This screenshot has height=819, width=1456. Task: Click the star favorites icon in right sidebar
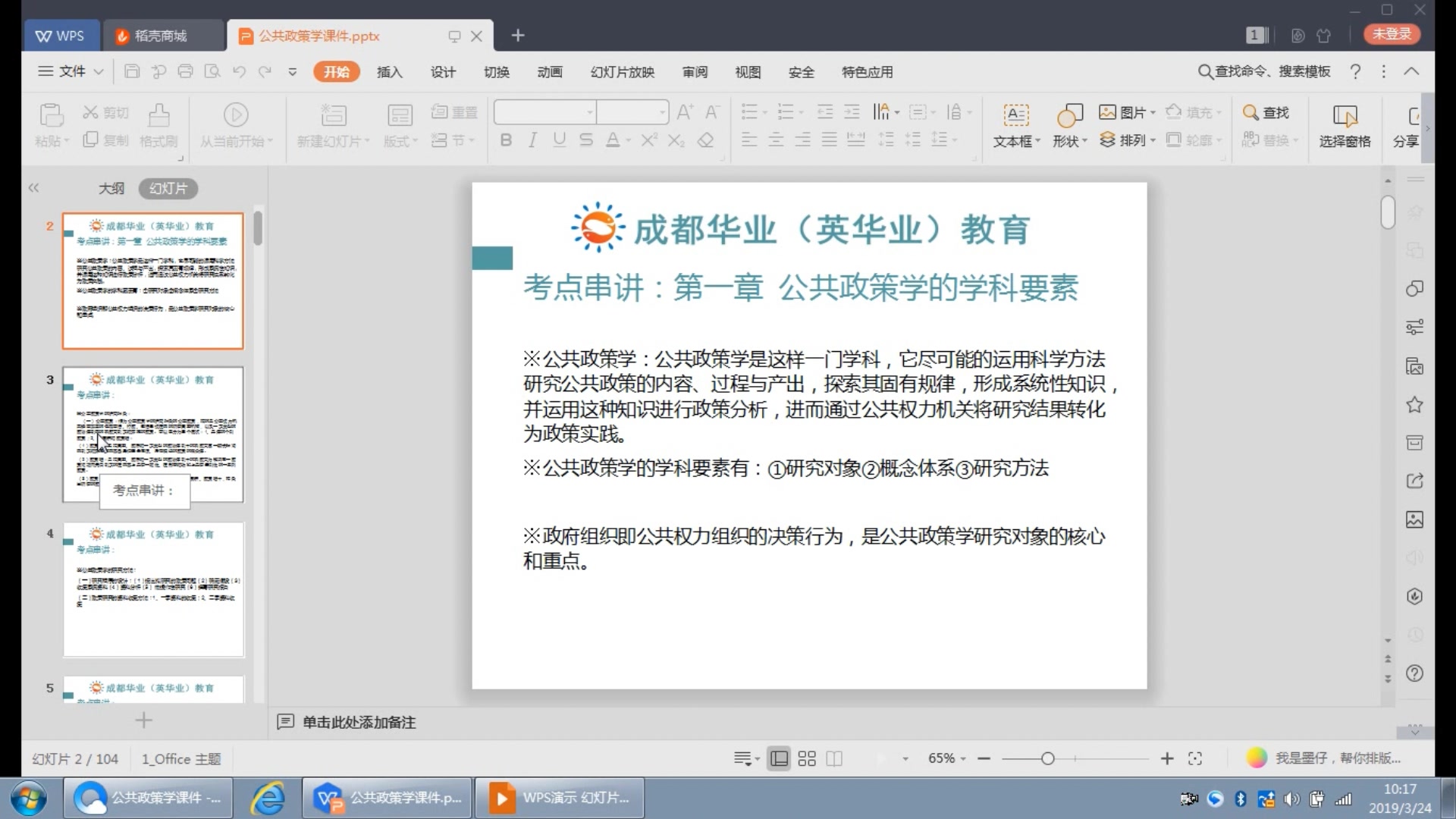(x=1414, y=404)
